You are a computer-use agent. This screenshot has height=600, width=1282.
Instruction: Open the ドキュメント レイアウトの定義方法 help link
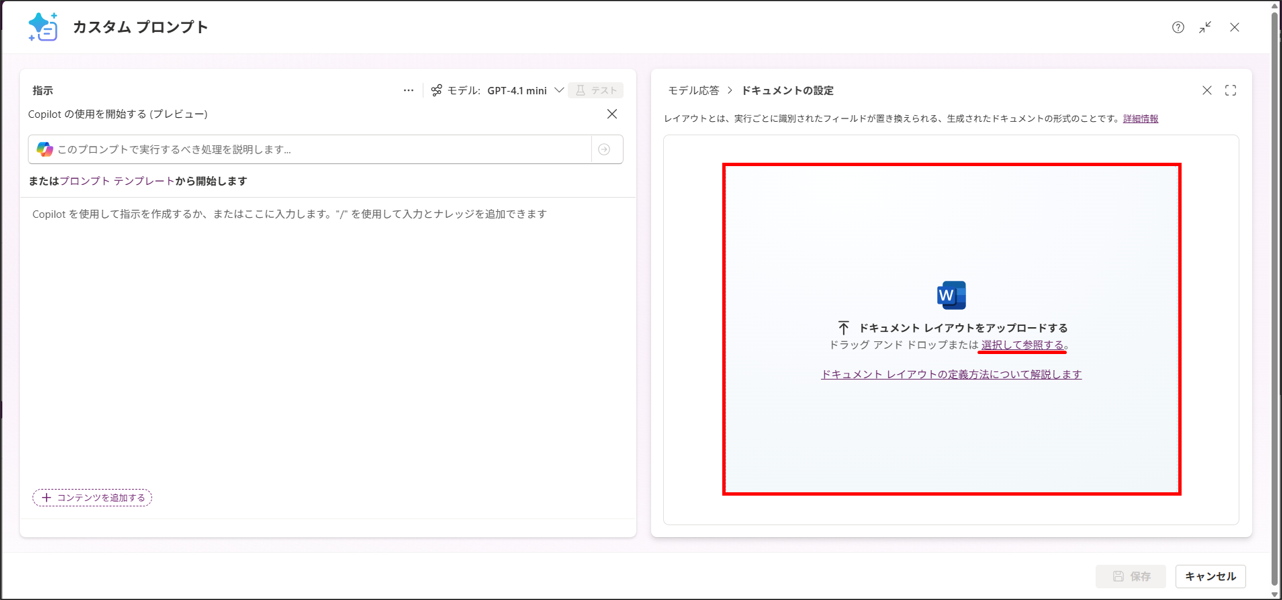951,375
